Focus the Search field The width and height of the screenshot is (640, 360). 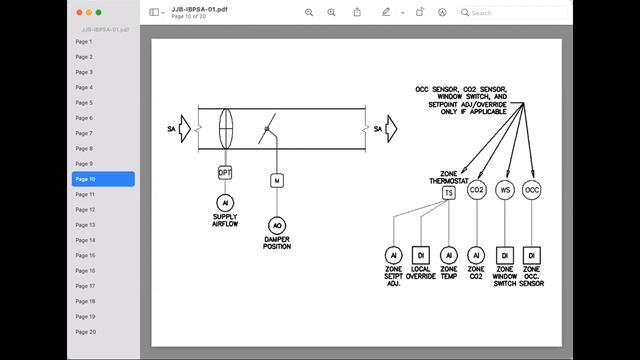[512, 13]
